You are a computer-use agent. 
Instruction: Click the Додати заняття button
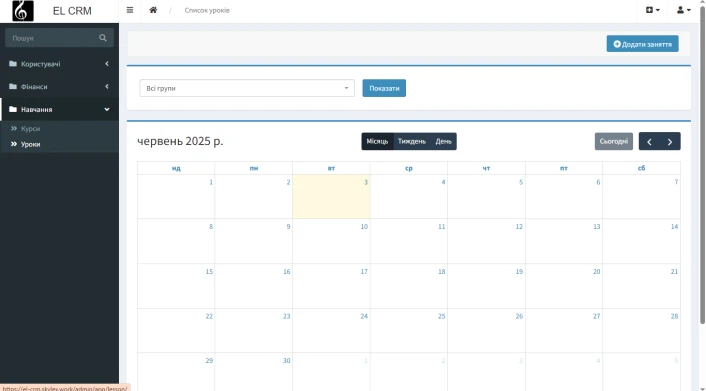(643, 44)
